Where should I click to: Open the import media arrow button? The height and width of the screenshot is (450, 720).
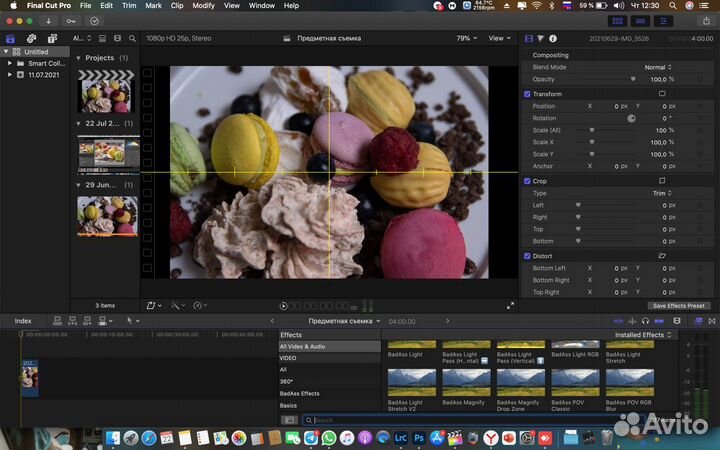[x=48, y=21]
